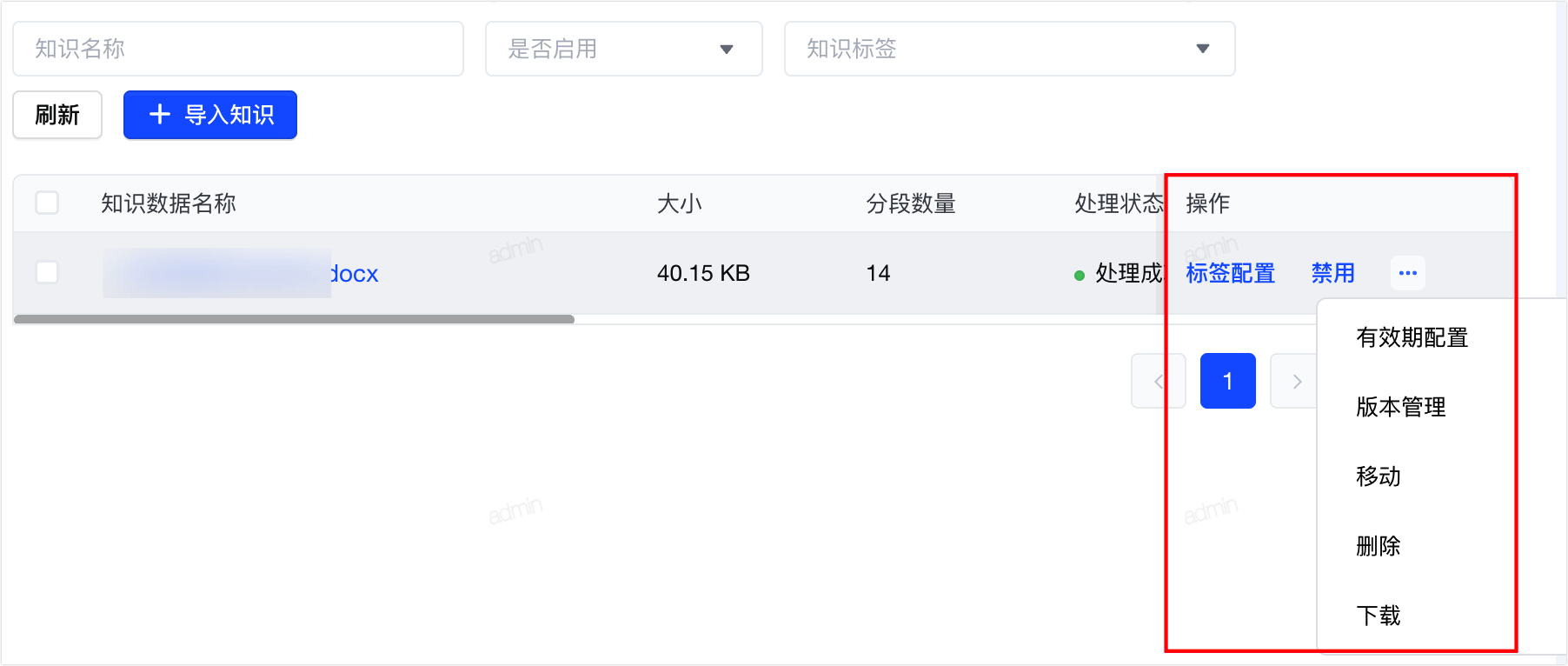
Task: Choose 版本管理 in the dropdown menu
Action: [x=1401, y=407]
